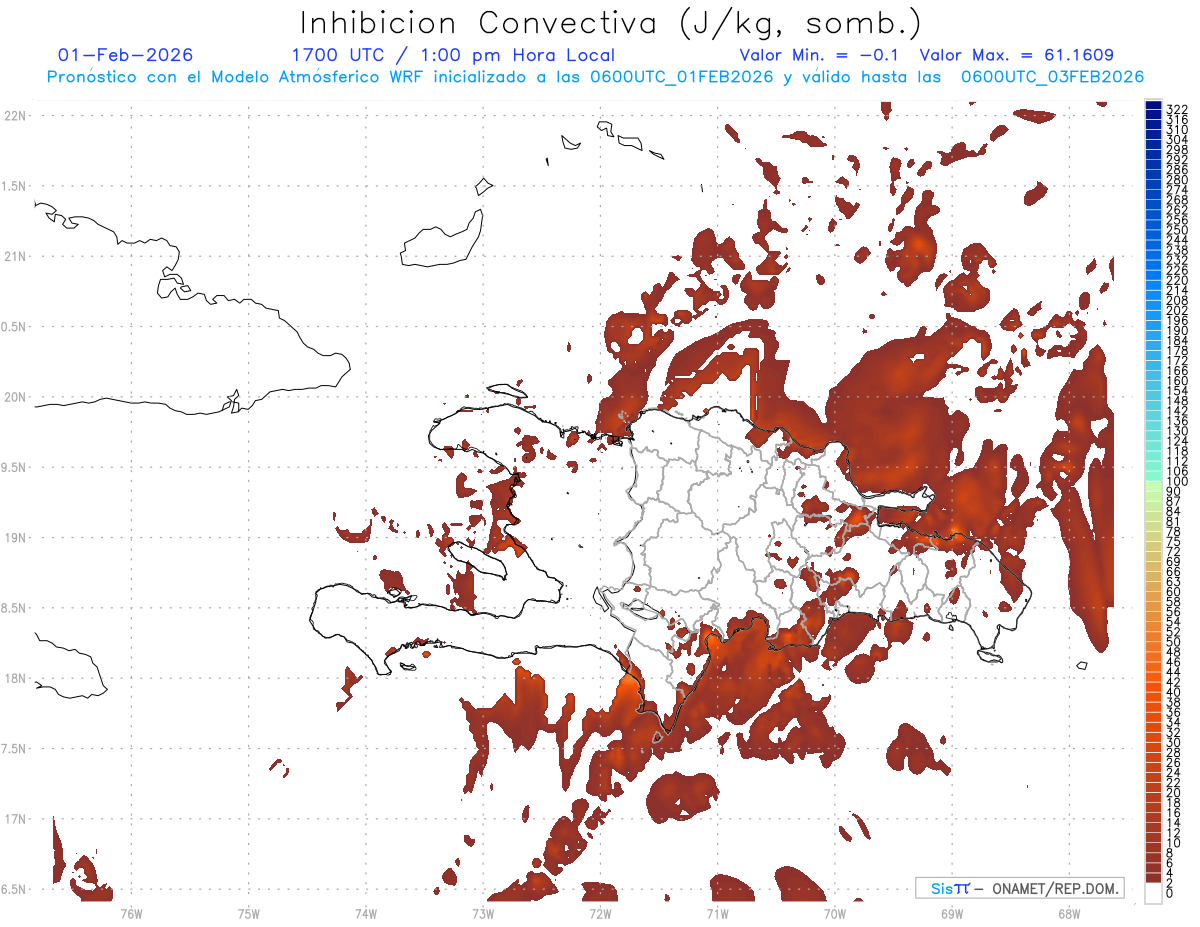This screenshot has height=927, width=1200.
Task: Click the 76W longitude label
Action: (131, 912)
